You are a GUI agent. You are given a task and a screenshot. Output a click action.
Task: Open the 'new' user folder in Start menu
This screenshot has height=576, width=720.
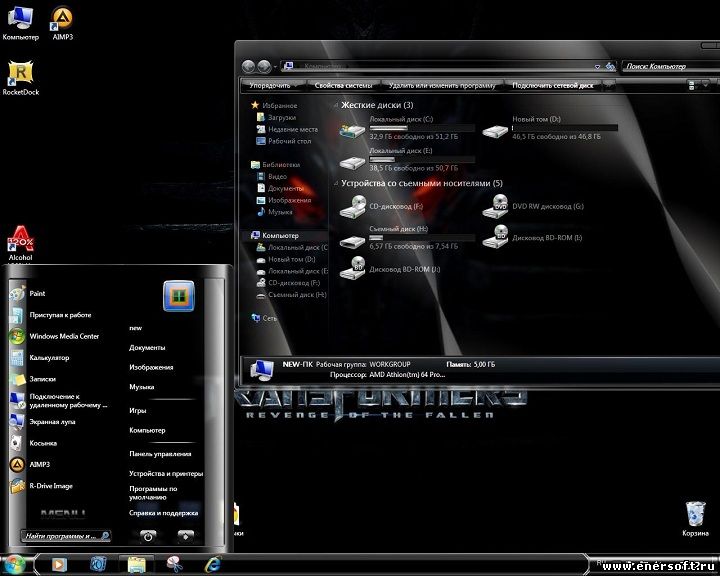click(136, 328)
